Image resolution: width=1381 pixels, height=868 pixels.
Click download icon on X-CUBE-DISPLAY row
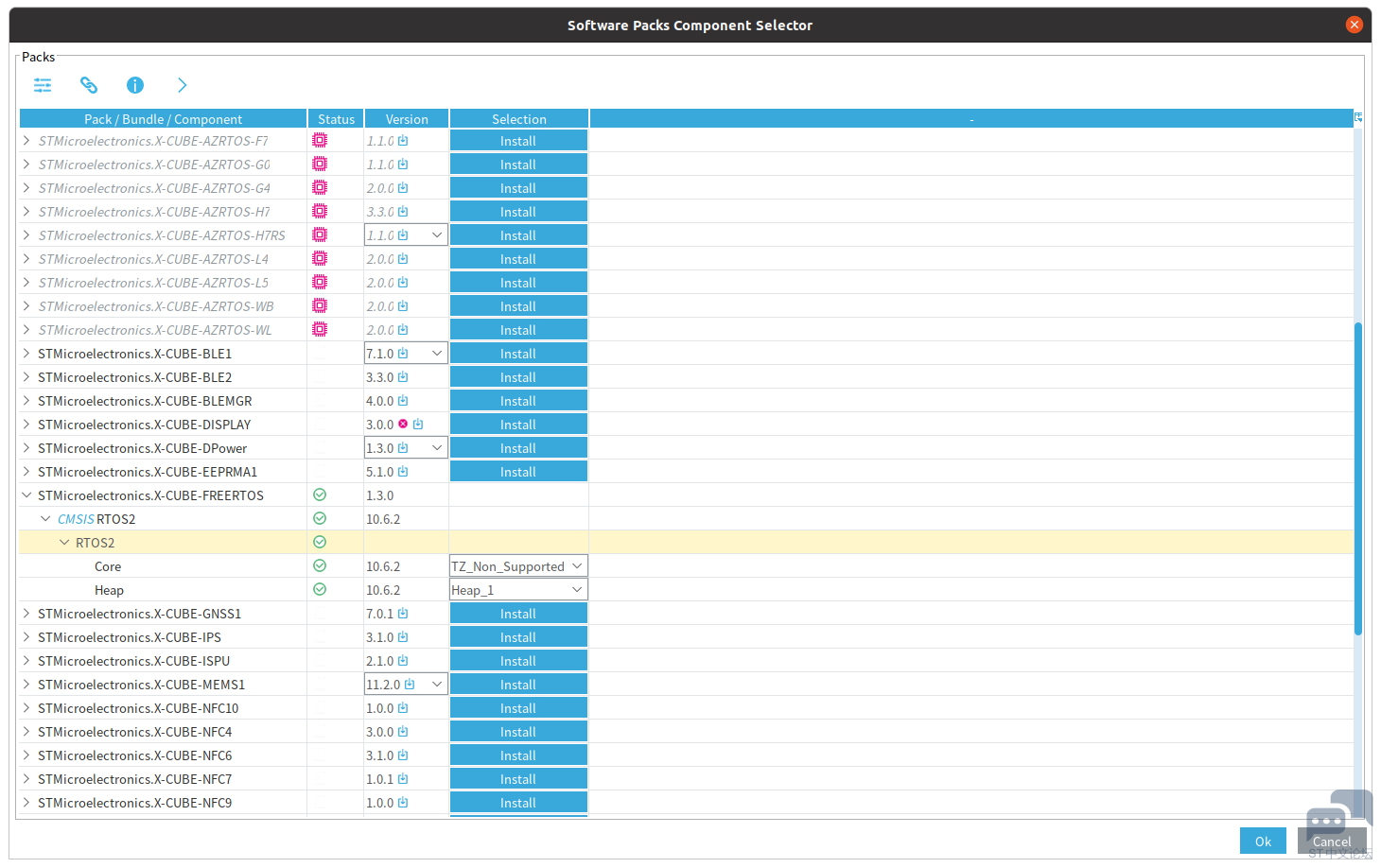[x=418, y=424]
